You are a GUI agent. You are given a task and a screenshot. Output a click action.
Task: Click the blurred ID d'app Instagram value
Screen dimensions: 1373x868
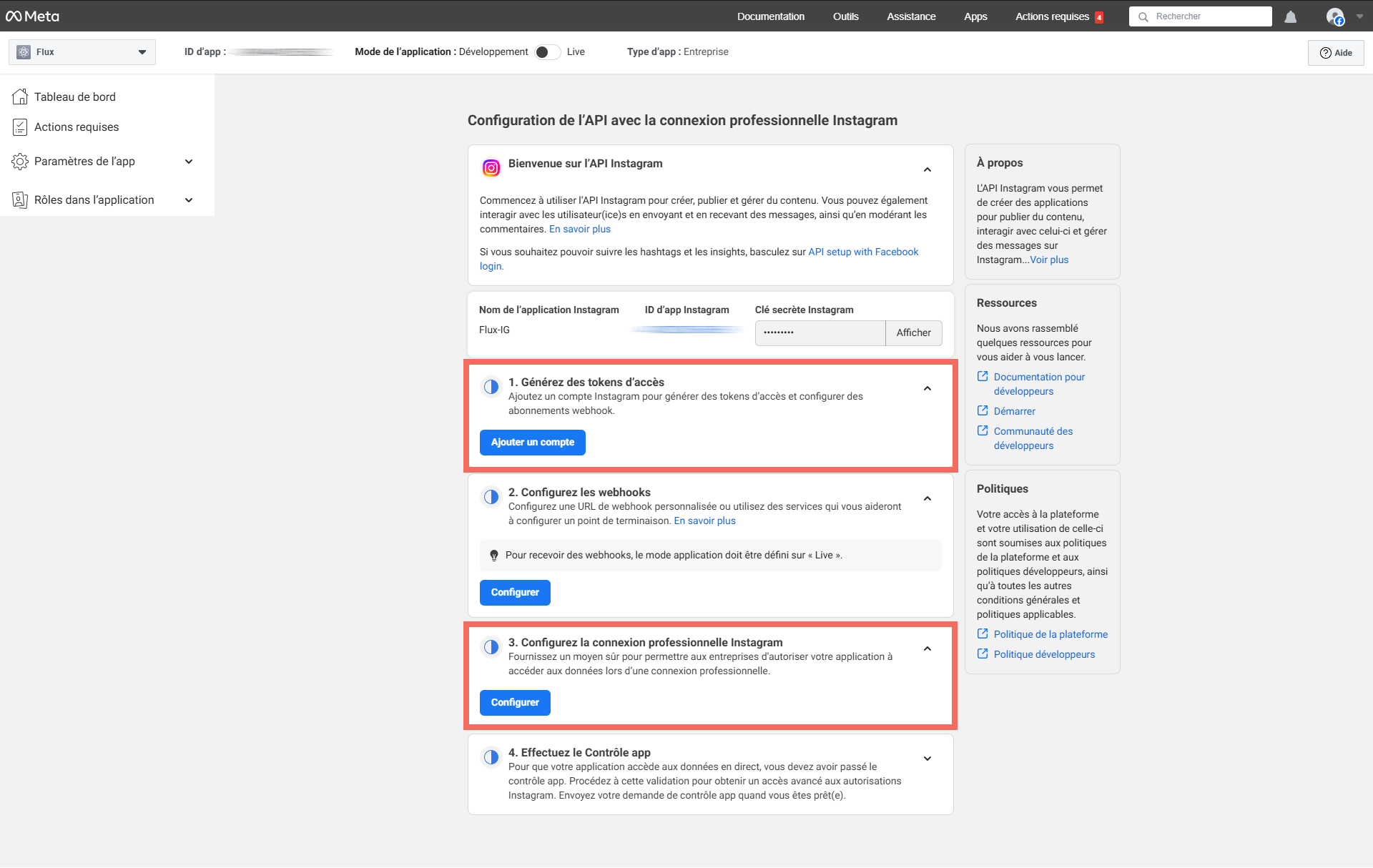click(686, 330)
